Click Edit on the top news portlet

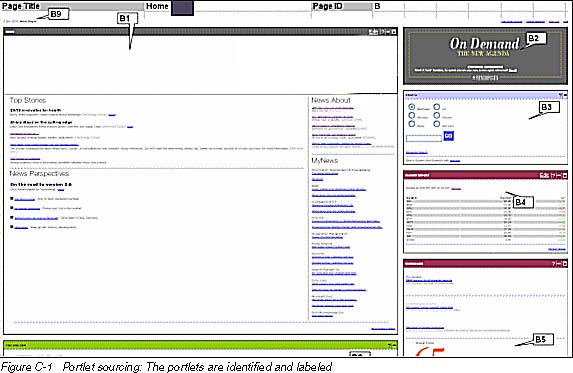pyautogui.click(x=373, y=32)
